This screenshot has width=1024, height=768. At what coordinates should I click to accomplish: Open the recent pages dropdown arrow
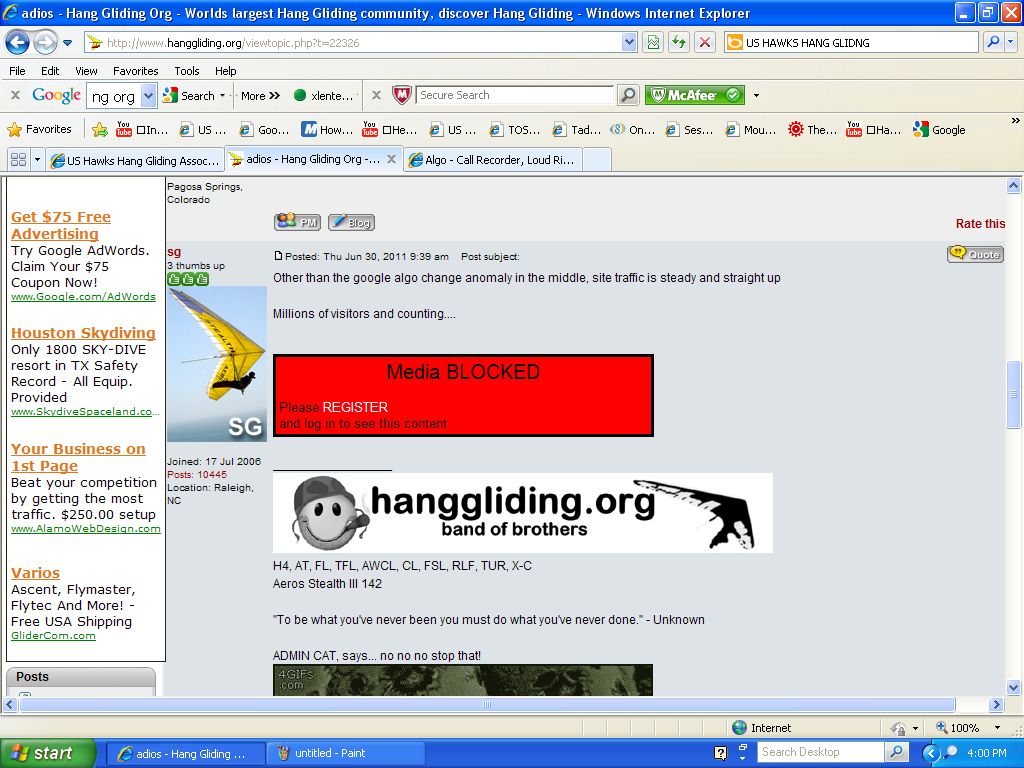67,43
